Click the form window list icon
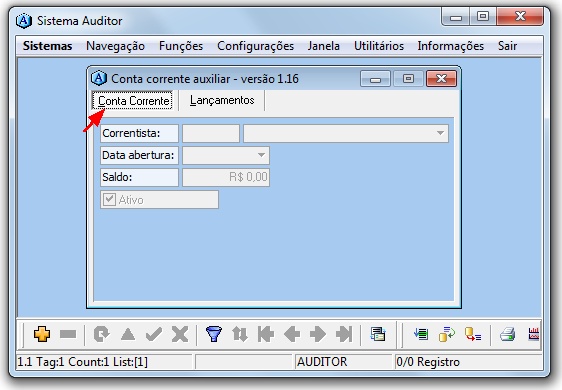562x390 pixels. [378, 334]
